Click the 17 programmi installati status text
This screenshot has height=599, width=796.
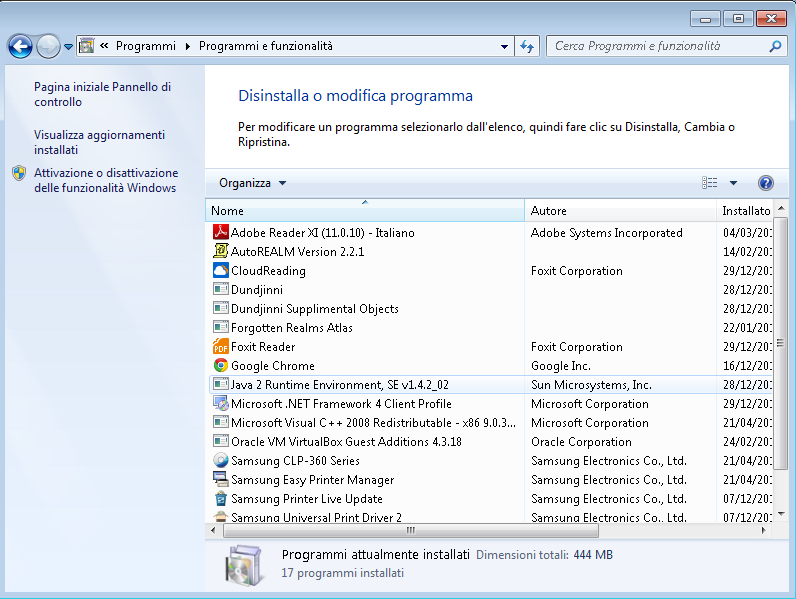click(343, 573)
